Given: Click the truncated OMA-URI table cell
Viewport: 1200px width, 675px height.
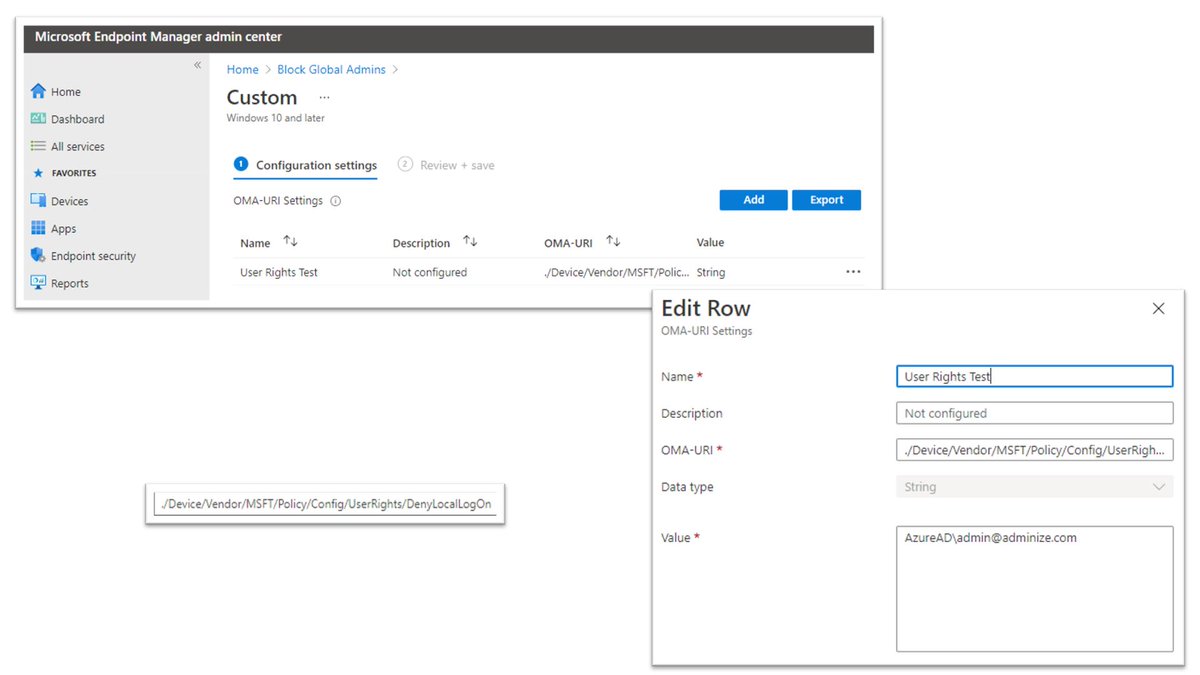Looking at the screenshot, I should (x=617, y=272).
